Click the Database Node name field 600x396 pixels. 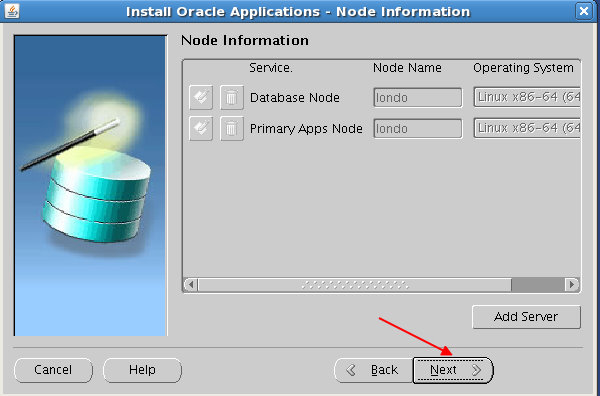[417, 98]
